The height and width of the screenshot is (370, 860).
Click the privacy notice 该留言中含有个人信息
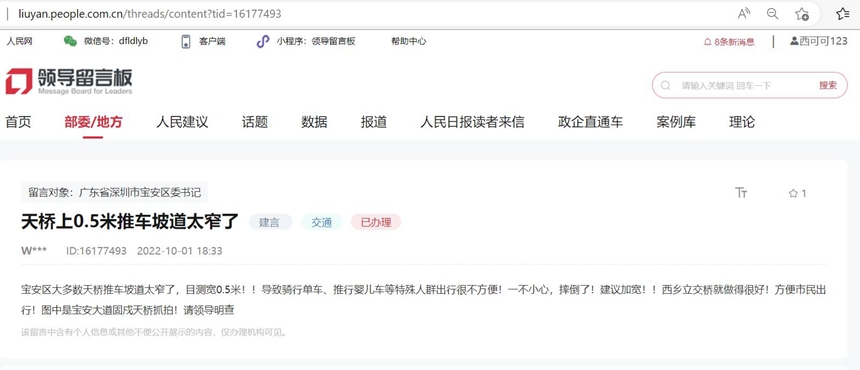[154, 332]
